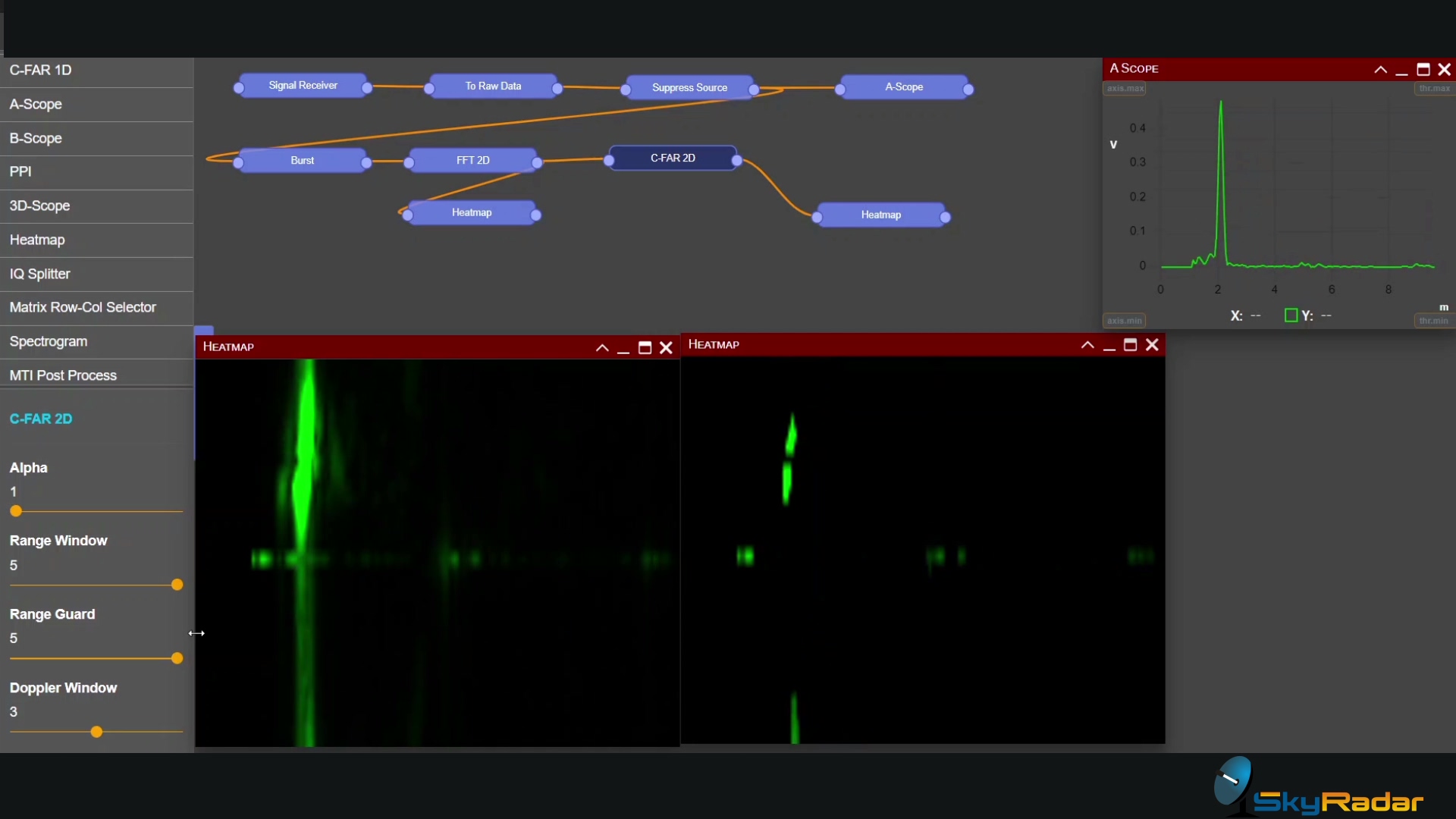The height and width of the screenshot is (819, 1456).
Task: Collapse the A Scope panel with chevron
Action: pos(1380,70)
